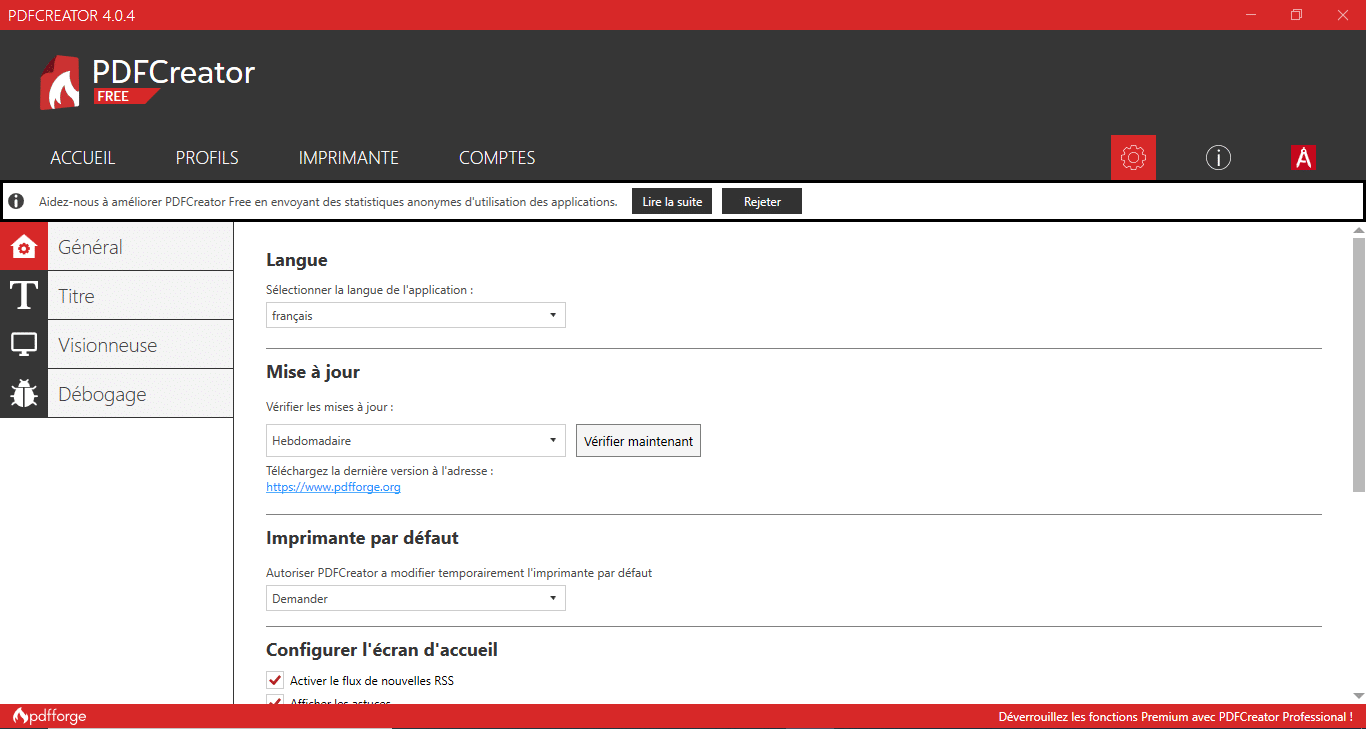Click the Général house-gear icon
The width and height of the screenshot is (1366, 729).
24,246
